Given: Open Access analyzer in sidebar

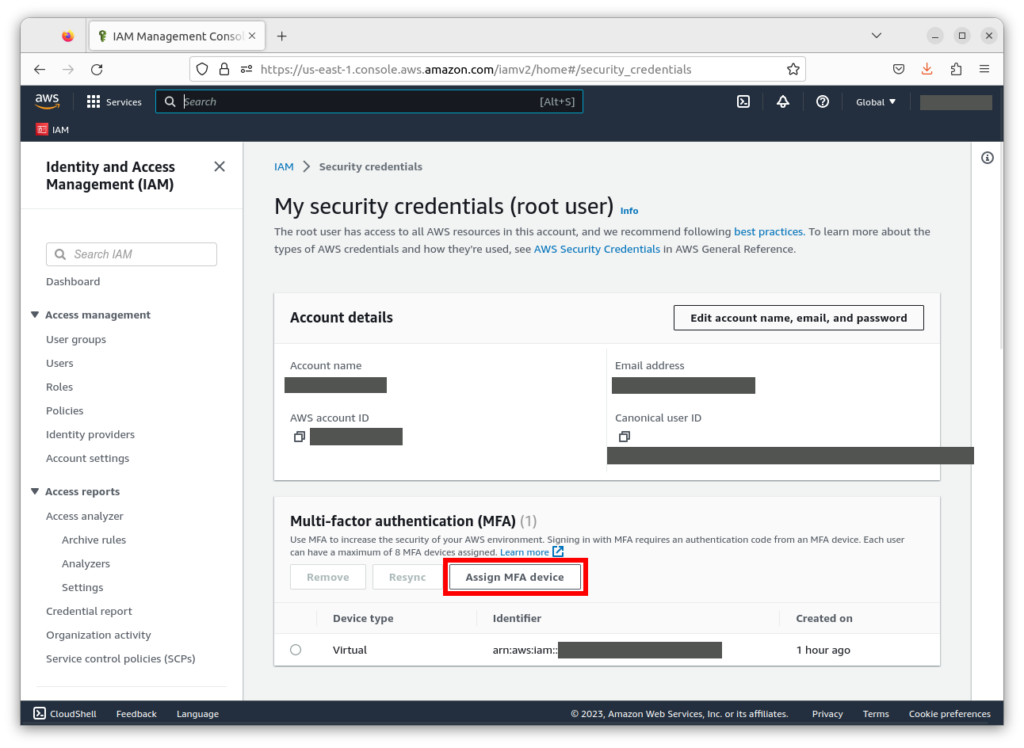Looking at the screenshot, I should 84,516.
